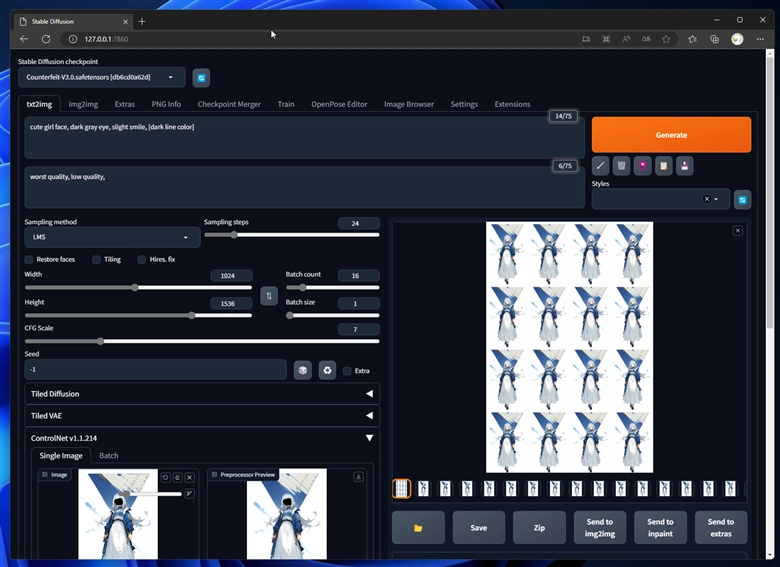The image size is (780, 567).
Task: Check the Extra seed option
Action: [x=347, y=371]
